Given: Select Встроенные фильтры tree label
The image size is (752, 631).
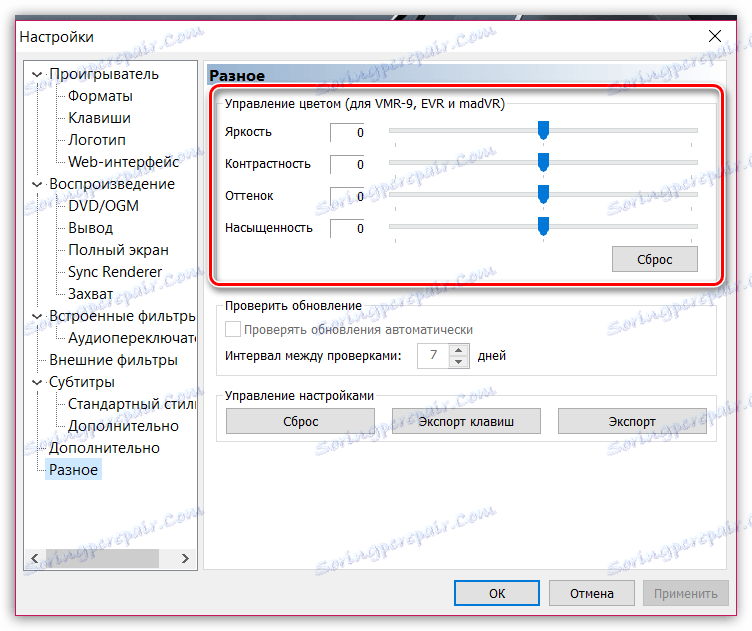Looking at the screenshot, I should pyautogui.click(x=122, y=316).
